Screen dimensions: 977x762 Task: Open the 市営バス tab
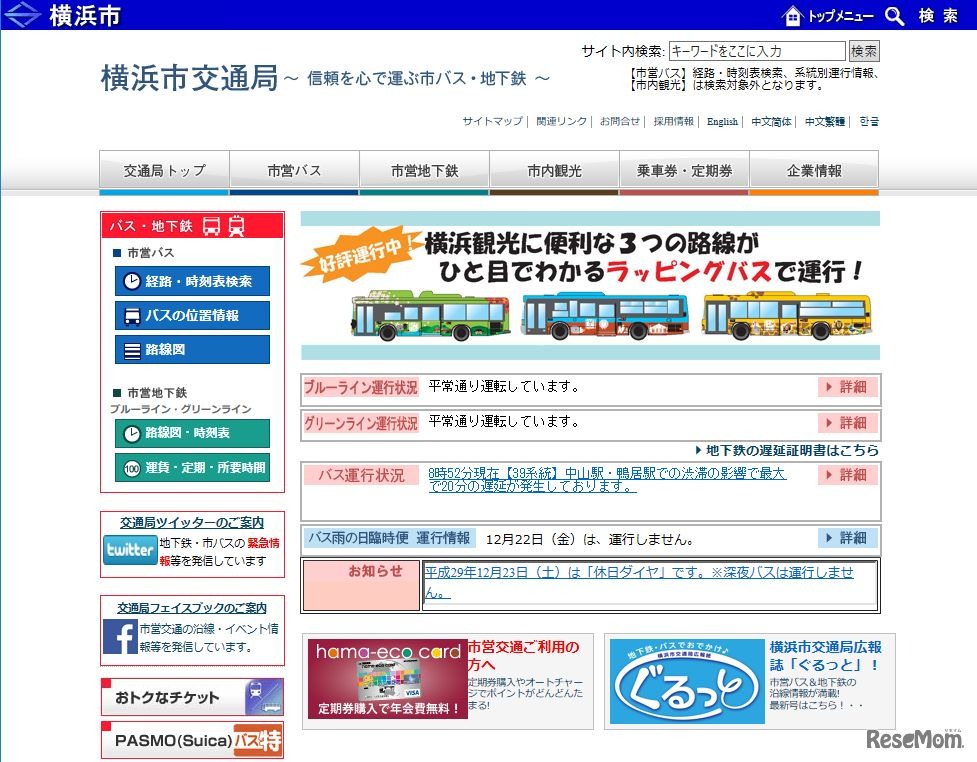294,170
